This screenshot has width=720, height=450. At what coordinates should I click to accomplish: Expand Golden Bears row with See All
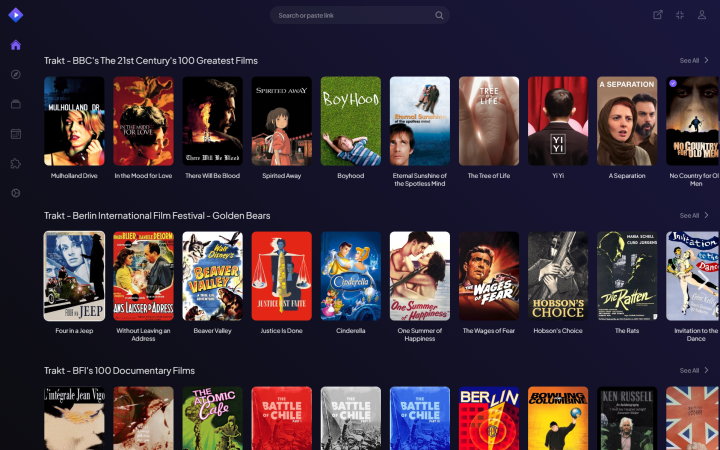point(694,215)
